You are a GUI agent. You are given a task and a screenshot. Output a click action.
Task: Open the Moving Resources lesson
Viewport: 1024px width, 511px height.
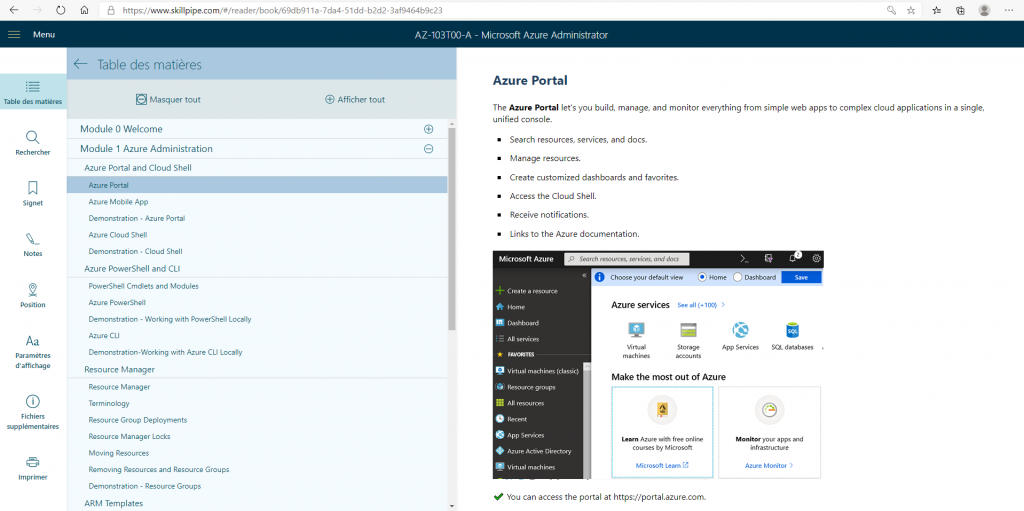coord(119,453)
